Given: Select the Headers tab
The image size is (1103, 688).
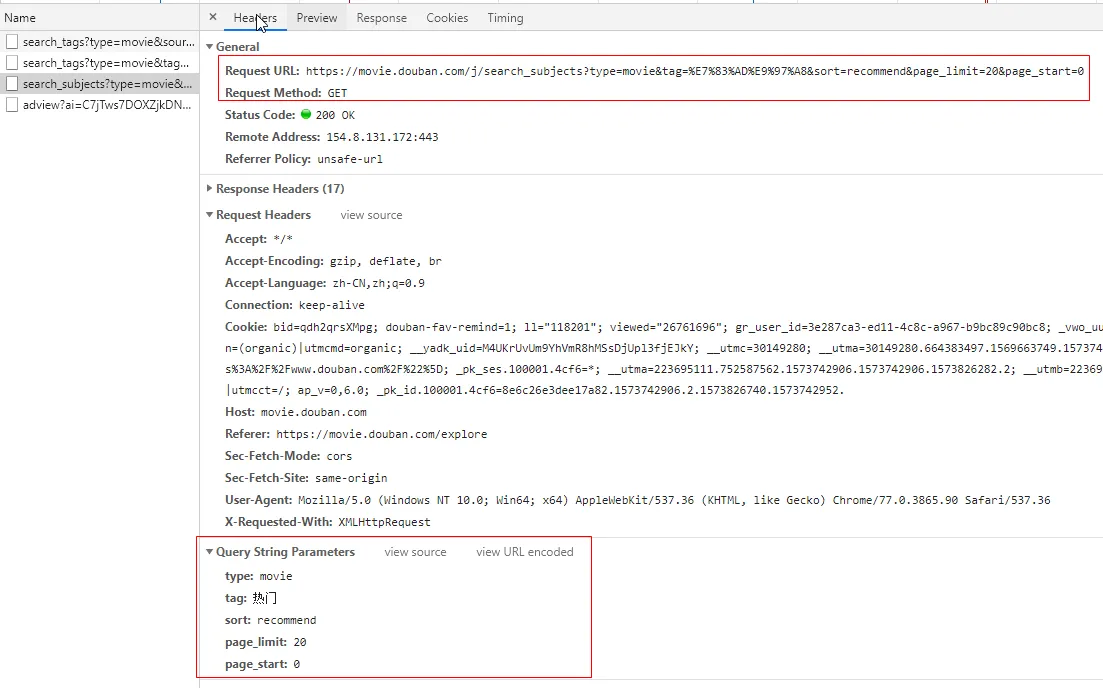Looking at the screenshot, I should click(x=255, y=18).
